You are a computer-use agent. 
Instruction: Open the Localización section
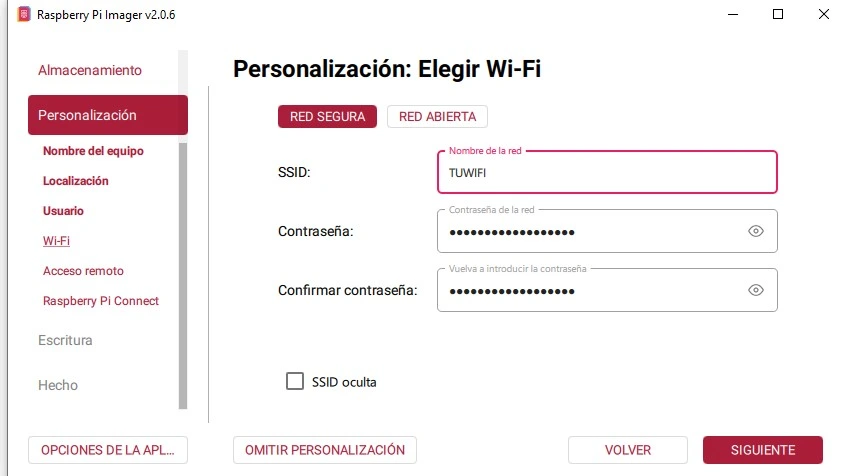[76, 181]
